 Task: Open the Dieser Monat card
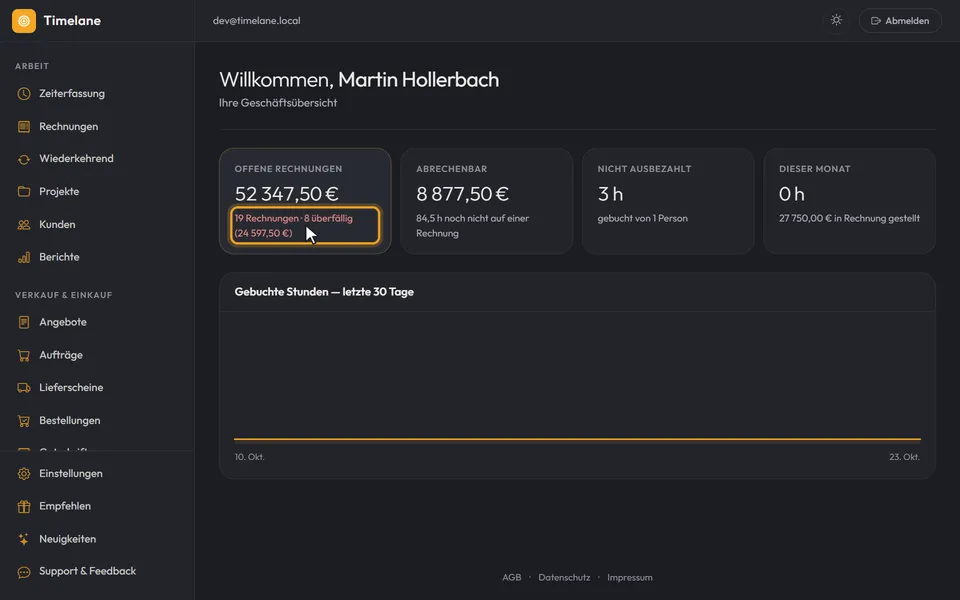tap(850, 201)
